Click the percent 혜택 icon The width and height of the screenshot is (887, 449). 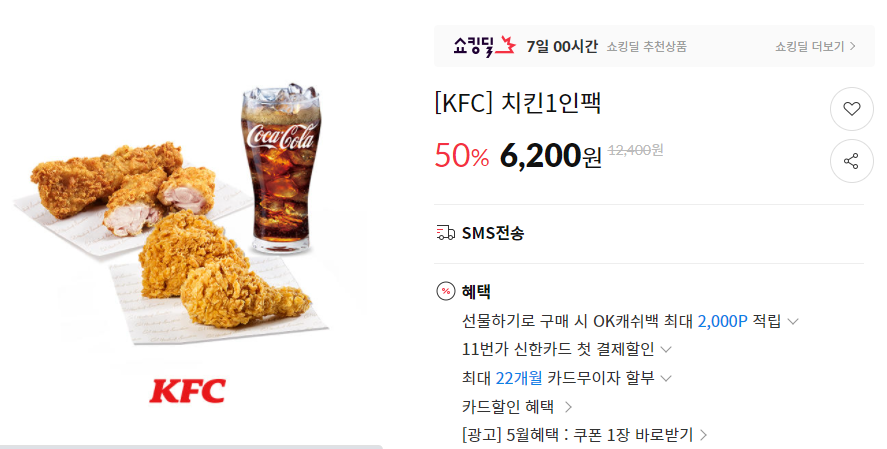click(x=446, y=292)
